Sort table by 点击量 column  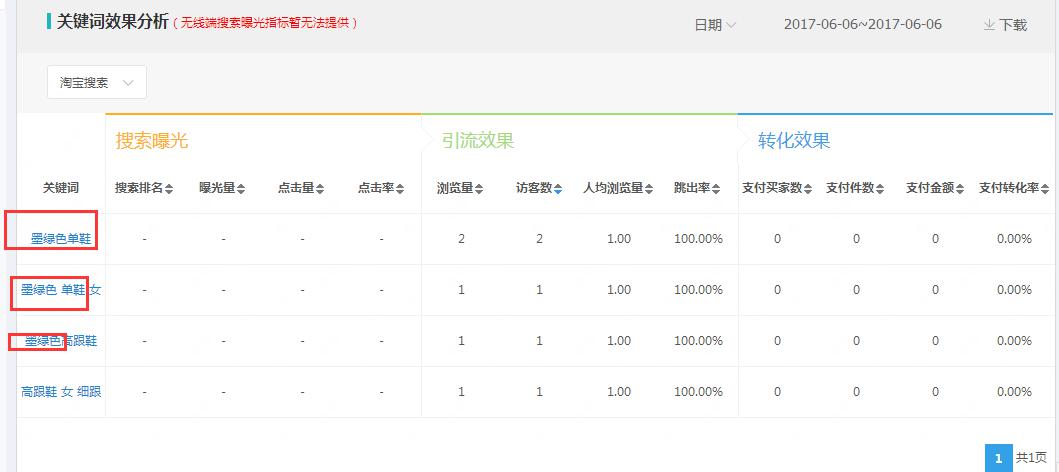321,188
